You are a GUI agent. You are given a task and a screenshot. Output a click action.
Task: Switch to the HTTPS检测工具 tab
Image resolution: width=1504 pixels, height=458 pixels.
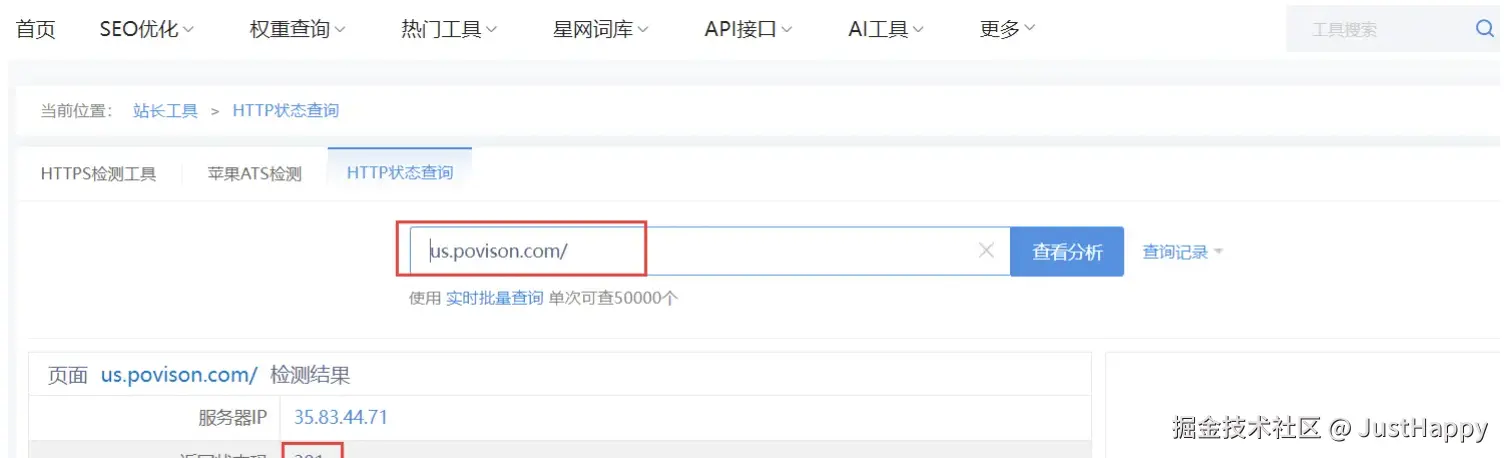(x=99, y=174)
